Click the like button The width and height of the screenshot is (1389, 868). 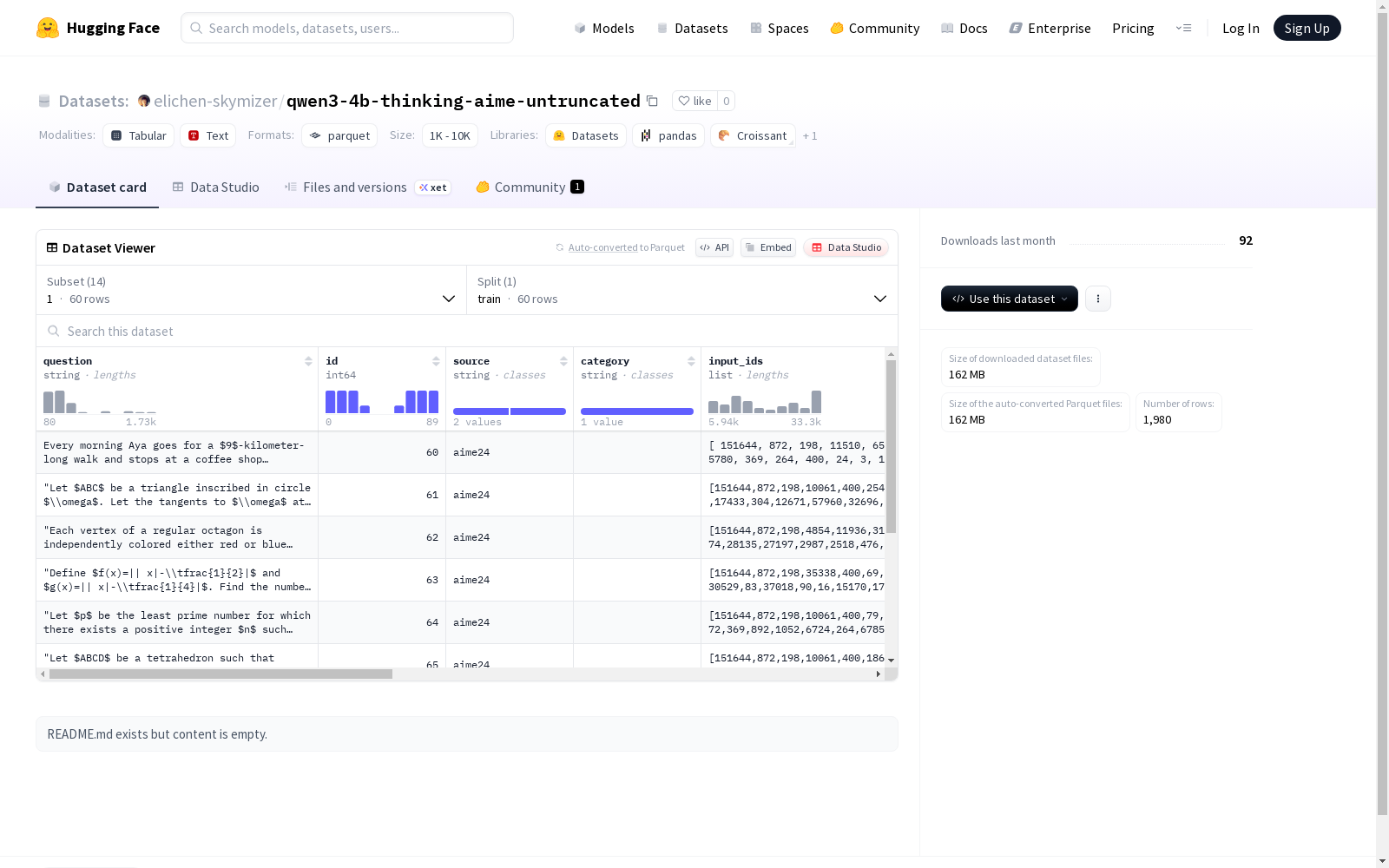[694, 101]
